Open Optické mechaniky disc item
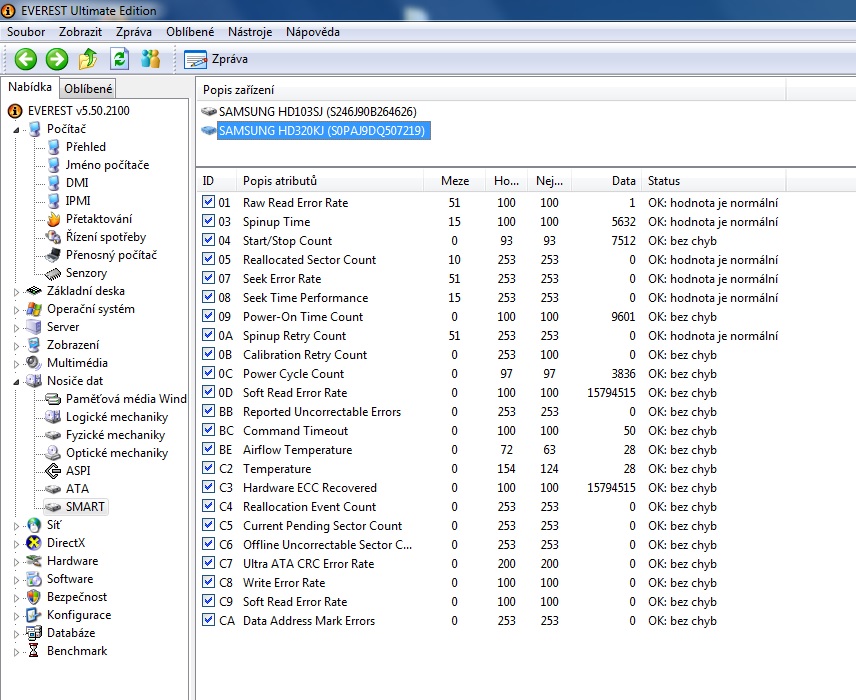Image resolution: width=856 pixels, height=700 pixels. [x=107, y=453]
